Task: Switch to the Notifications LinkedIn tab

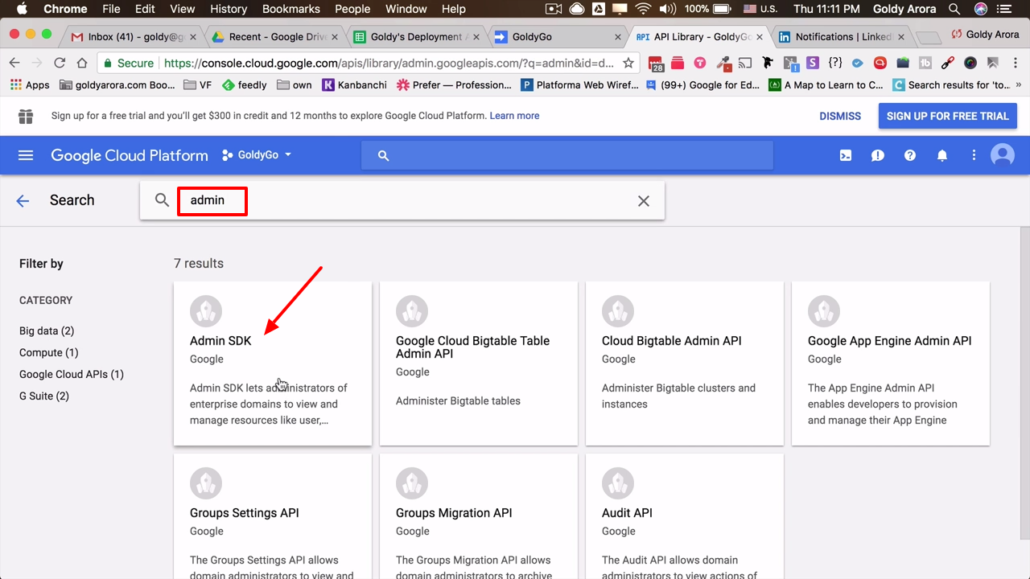Action: click(x=841, y=37)
